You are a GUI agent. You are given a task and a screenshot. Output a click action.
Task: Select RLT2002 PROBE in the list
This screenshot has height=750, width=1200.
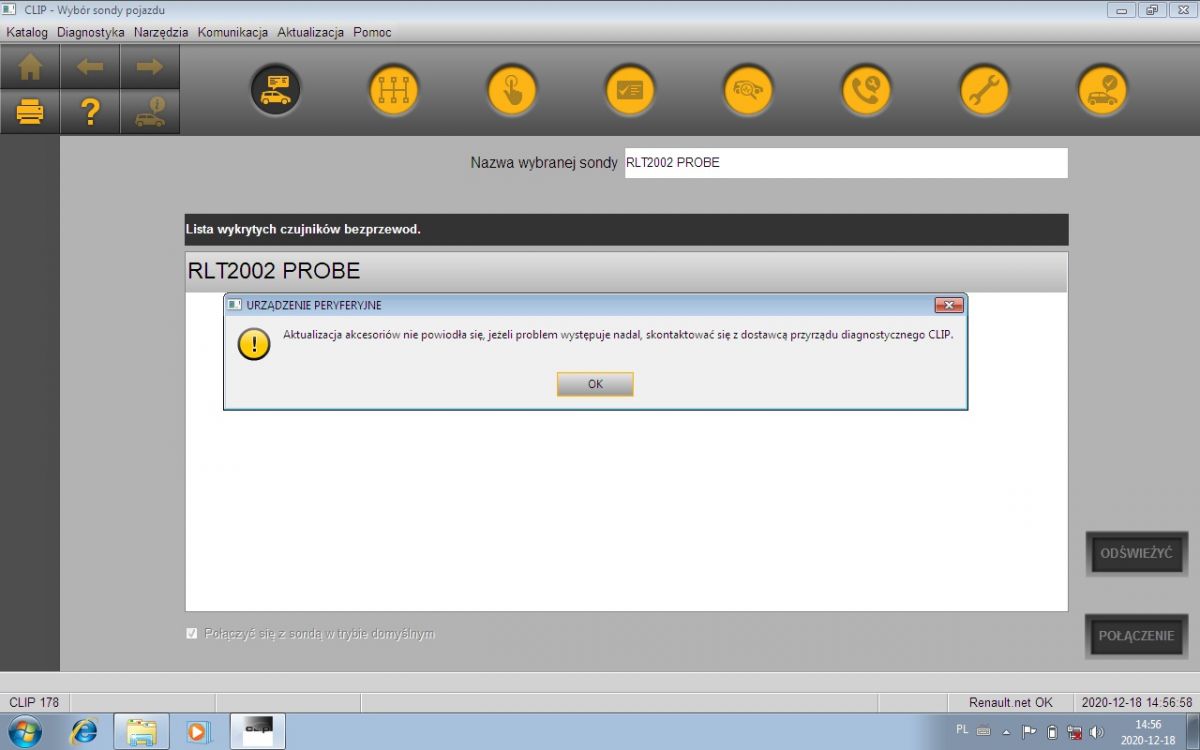pos(626,272)
